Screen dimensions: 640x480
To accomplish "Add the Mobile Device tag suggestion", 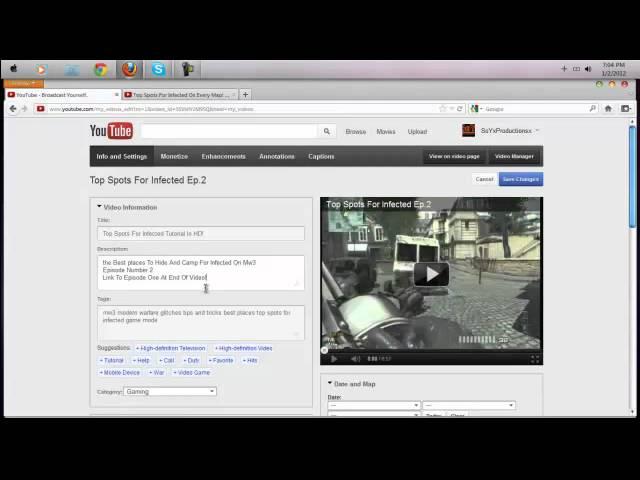I will pos(120,373).
